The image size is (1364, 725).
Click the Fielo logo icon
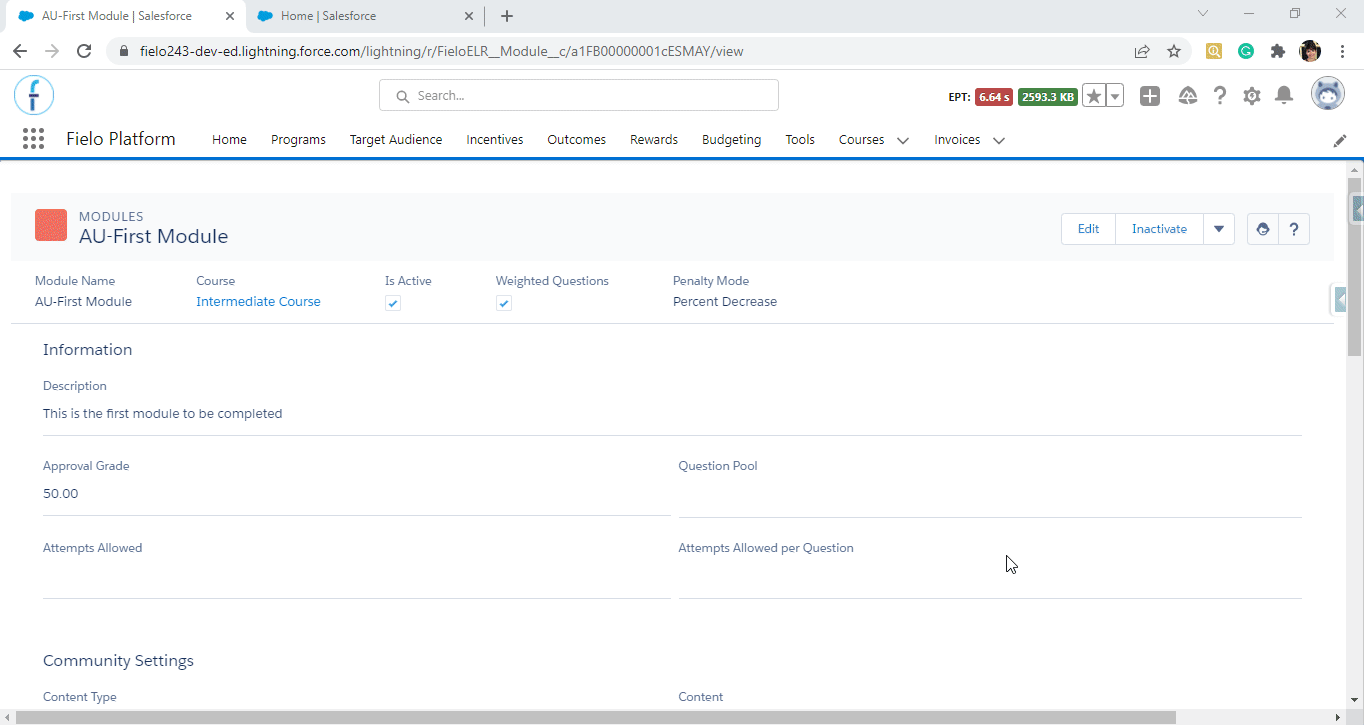pyautogui.click(x=34, y=96)
